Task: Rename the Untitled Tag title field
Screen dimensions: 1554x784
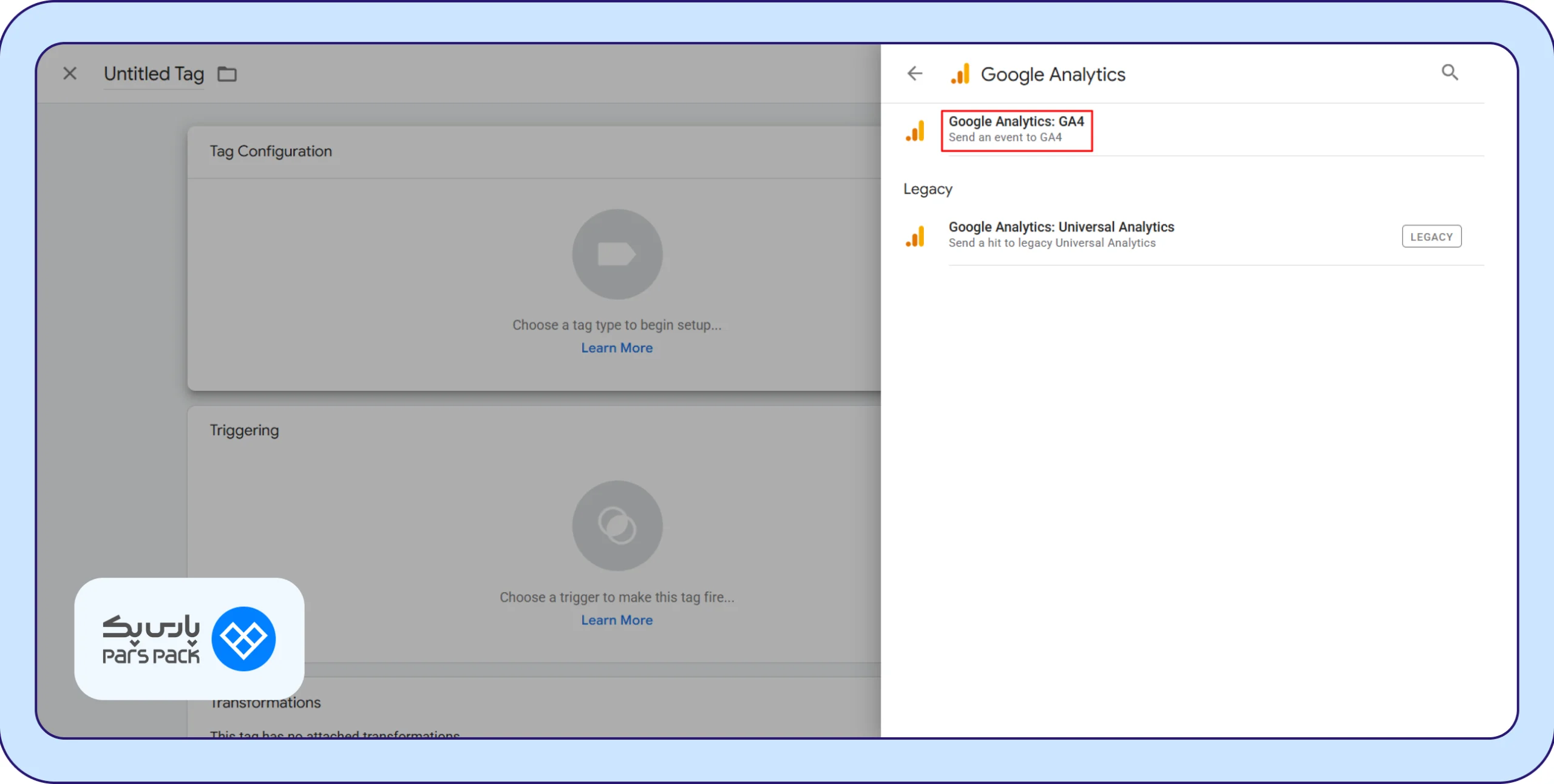Action: 154,74
